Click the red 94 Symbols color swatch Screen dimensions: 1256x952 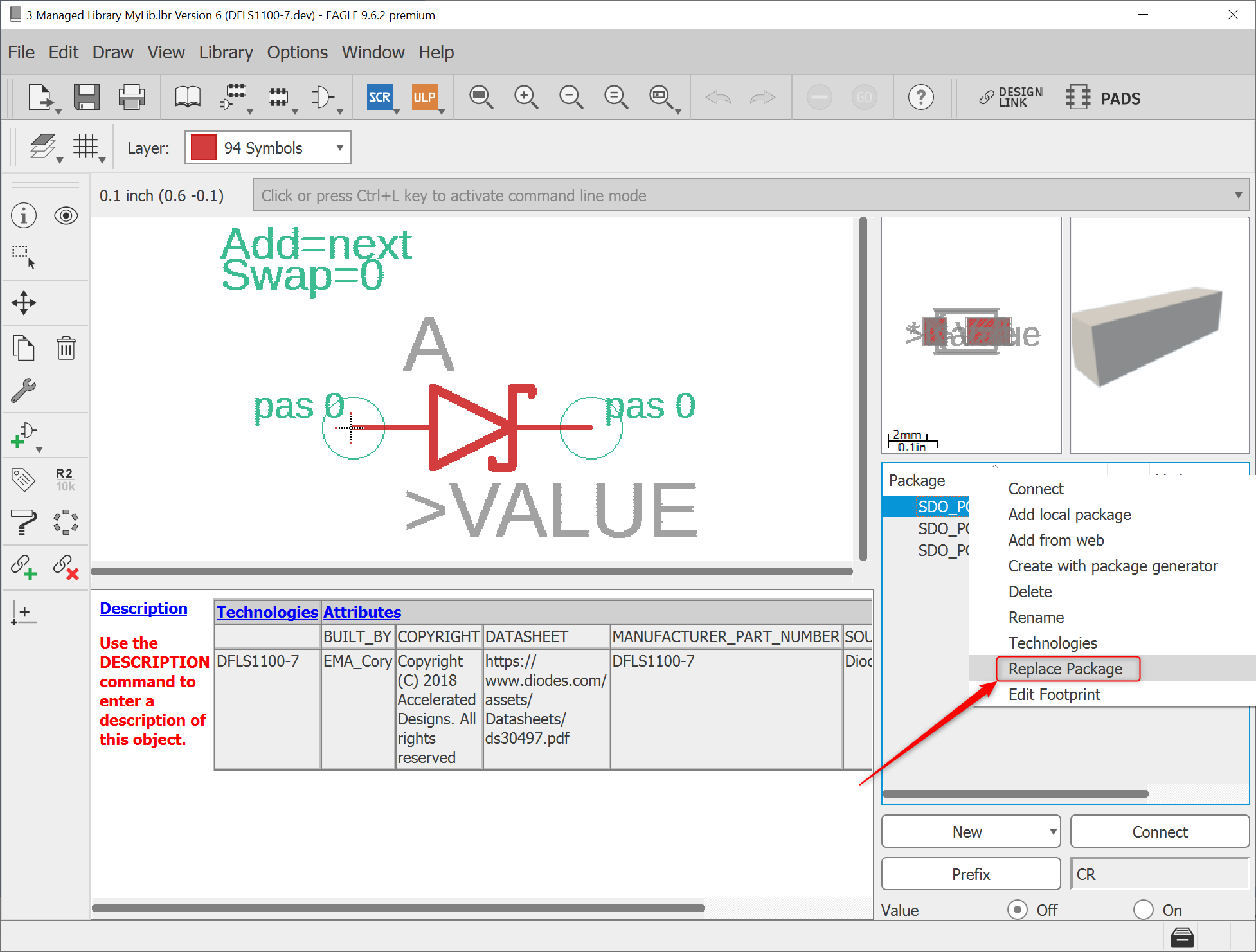[204, 148]
